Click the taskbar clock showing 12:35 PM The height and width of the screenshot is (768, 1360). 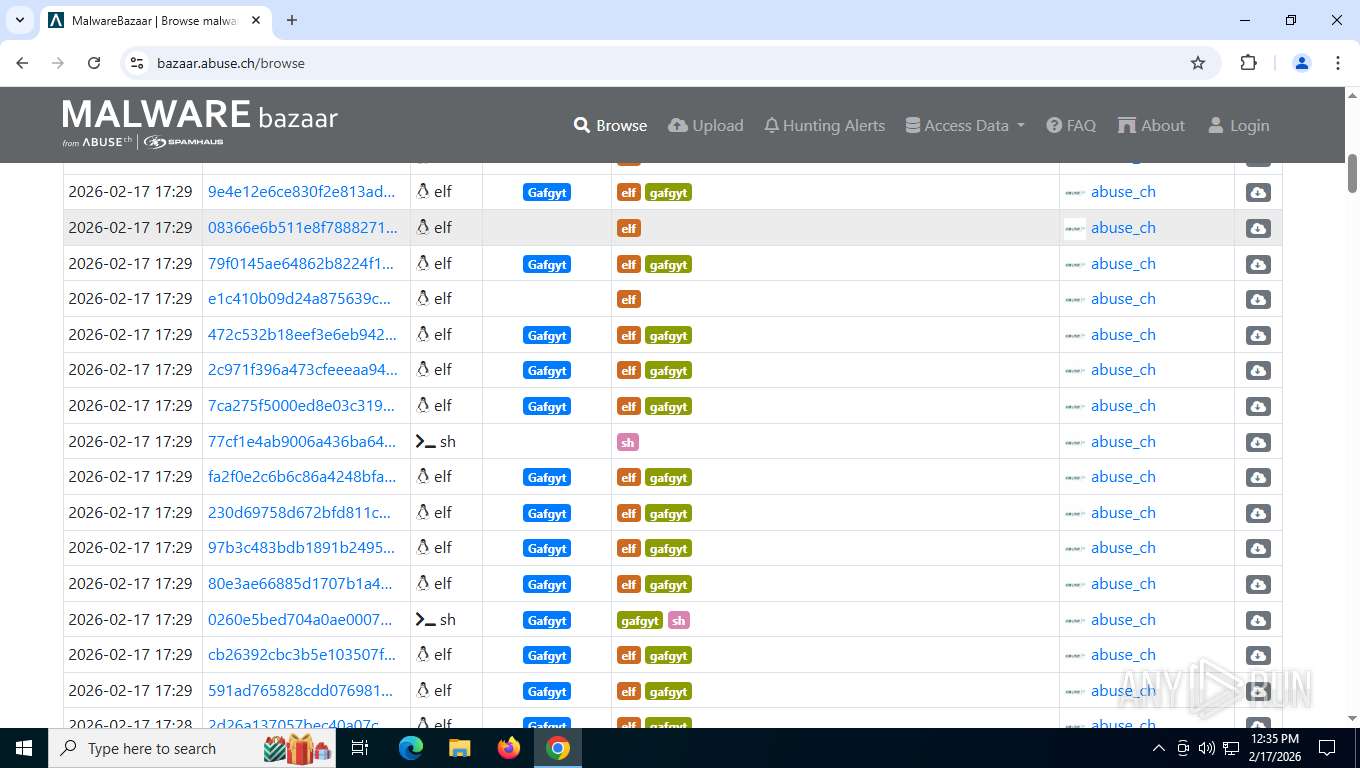1275,748
